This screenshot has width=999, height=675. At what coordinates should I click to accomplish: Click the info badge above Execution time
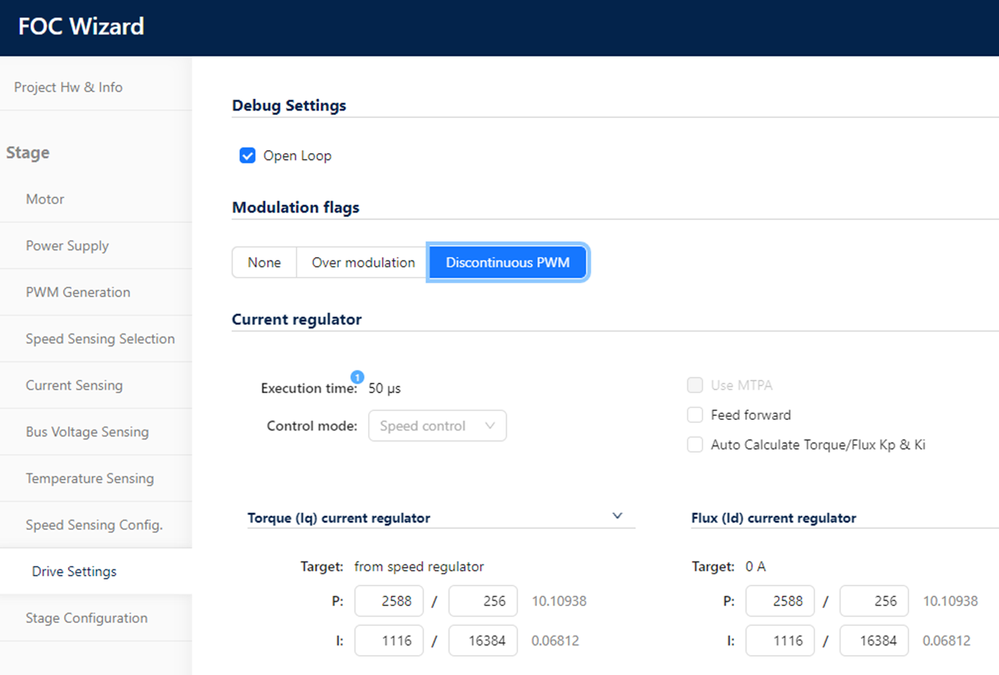(357, 376)
